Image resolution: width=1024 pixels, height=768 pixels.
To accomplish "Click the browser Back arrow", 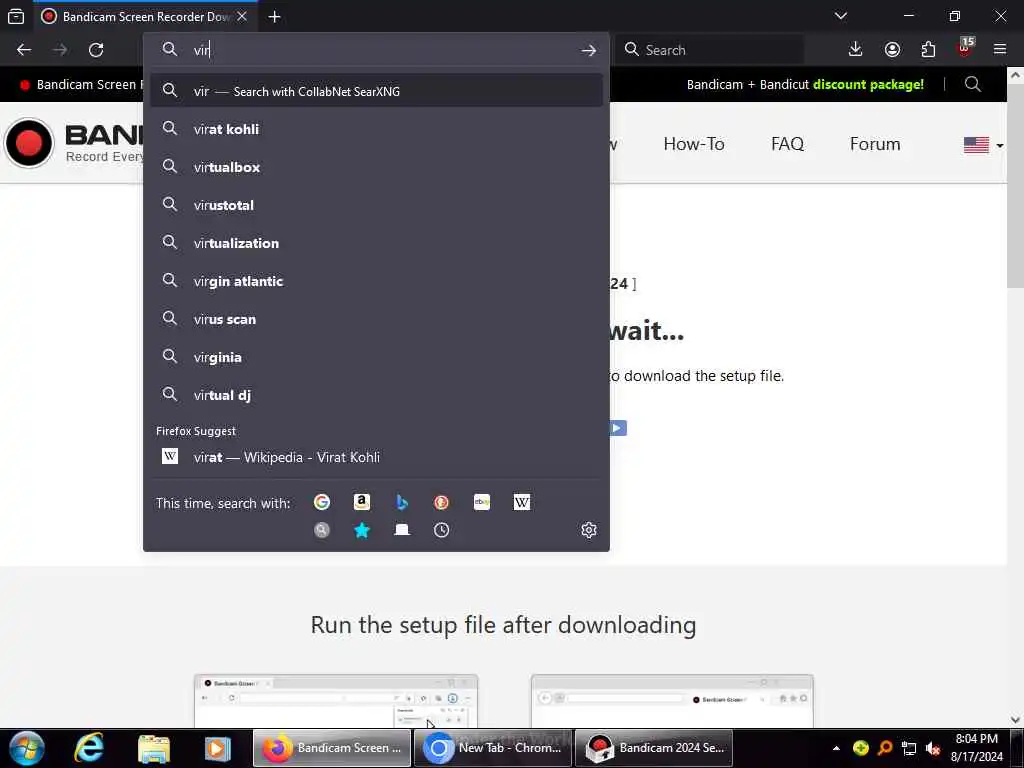I will 24,50.
